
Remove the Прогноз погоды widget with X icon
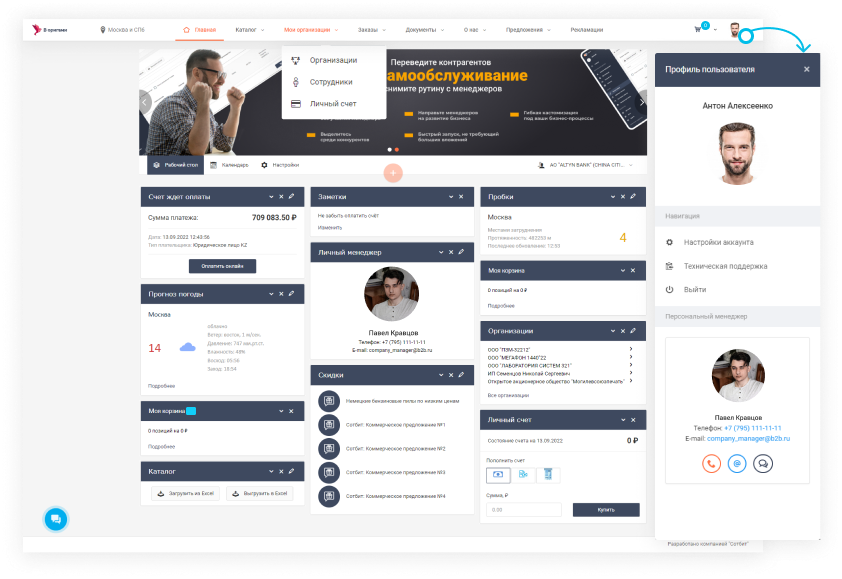click(281, 293)
